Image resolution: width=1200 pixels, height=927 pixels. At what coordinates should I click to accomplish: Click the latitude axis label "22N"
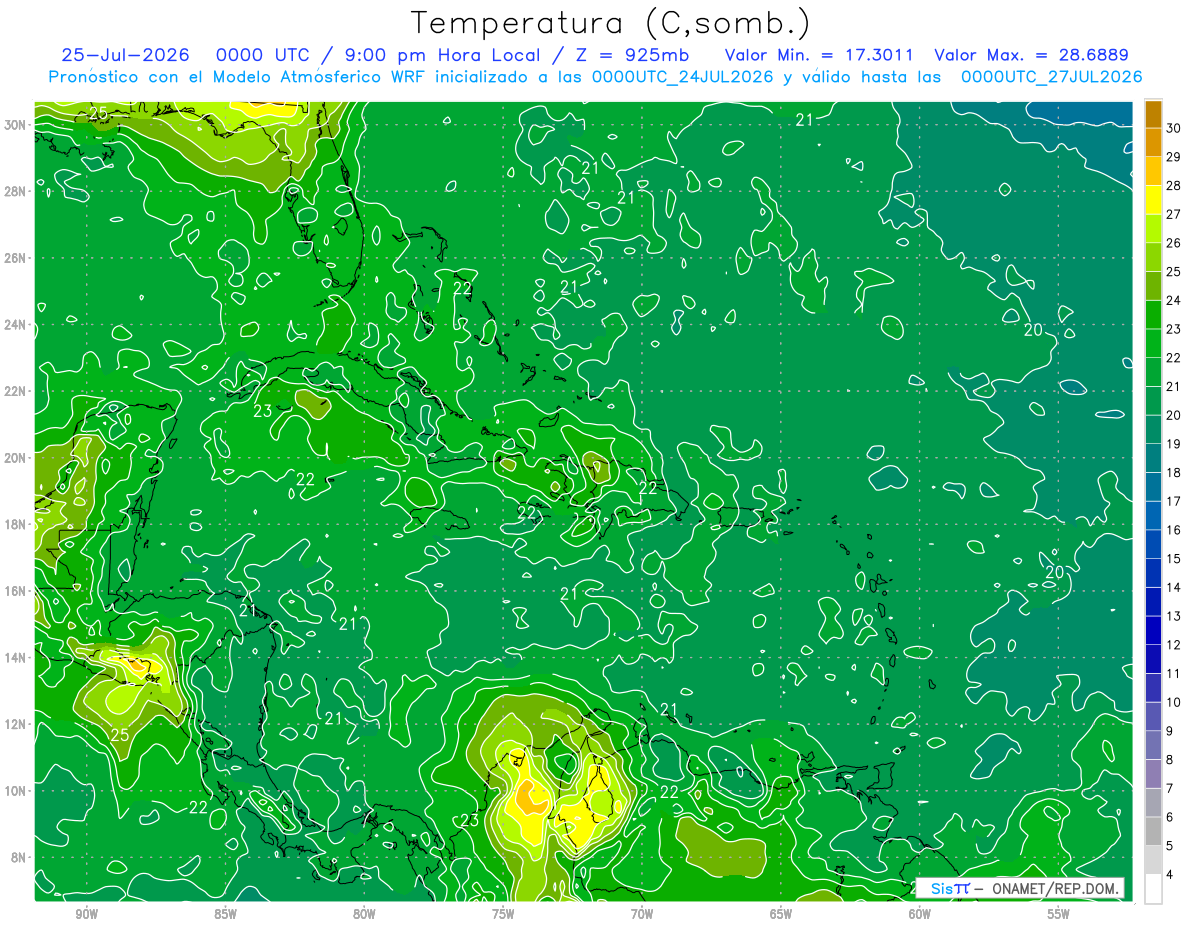15,391
